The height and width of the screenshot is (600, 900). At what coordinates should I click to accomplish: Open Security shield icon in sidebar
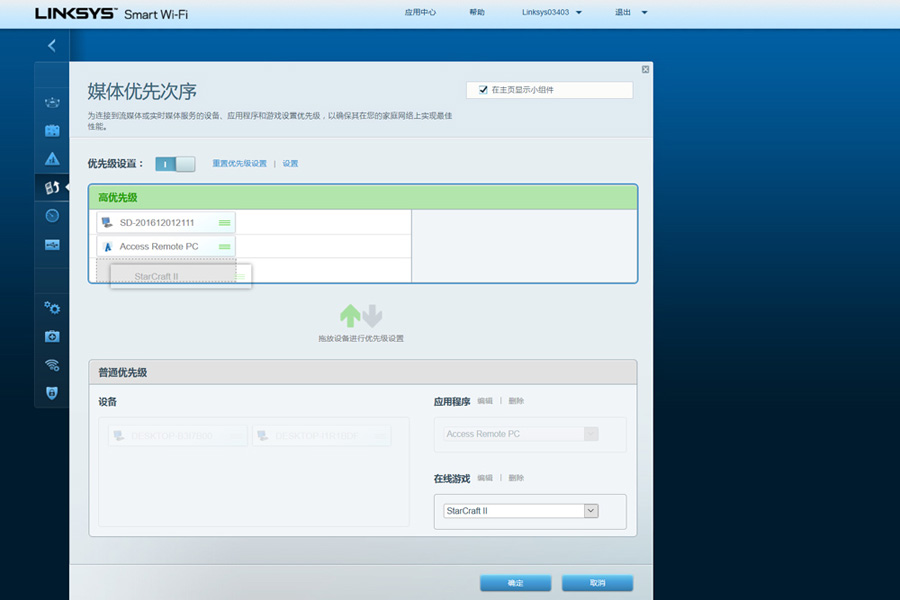pyautogui.click(x=52, y=393)
